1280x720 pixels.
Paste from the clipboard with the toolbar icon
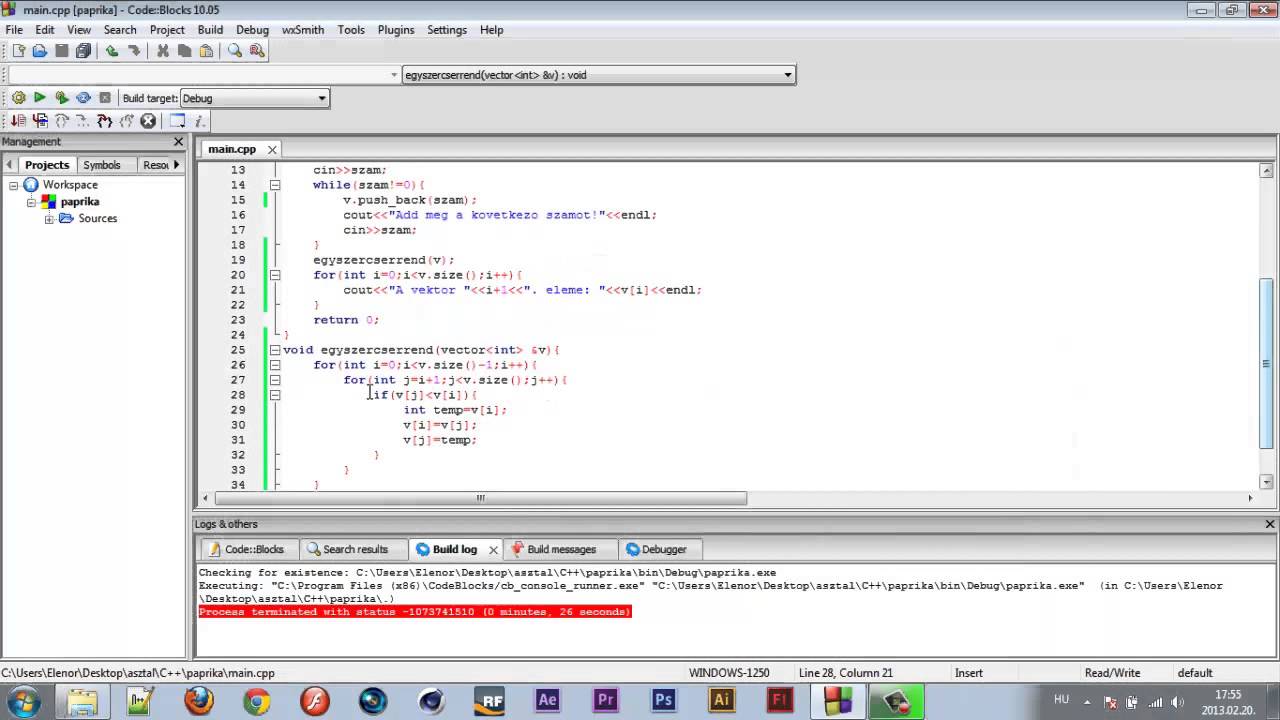click(207, 51)
